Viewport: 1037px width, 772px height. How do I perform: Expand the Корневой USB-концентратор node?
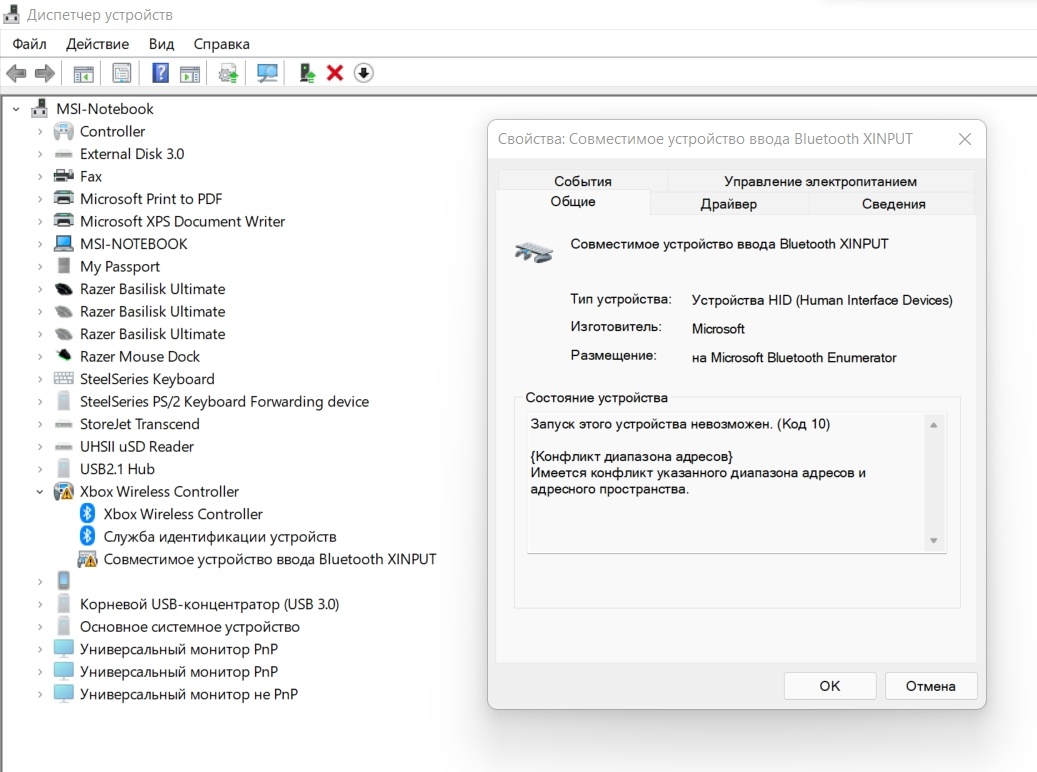[x=40, y=604]
